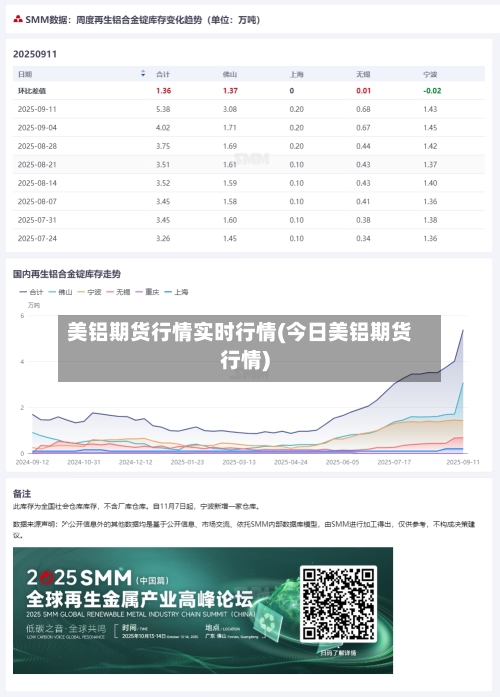Toggle the 合计 series in chart legend
Viewport: 500px width, 697px height.
pos(31,292)
